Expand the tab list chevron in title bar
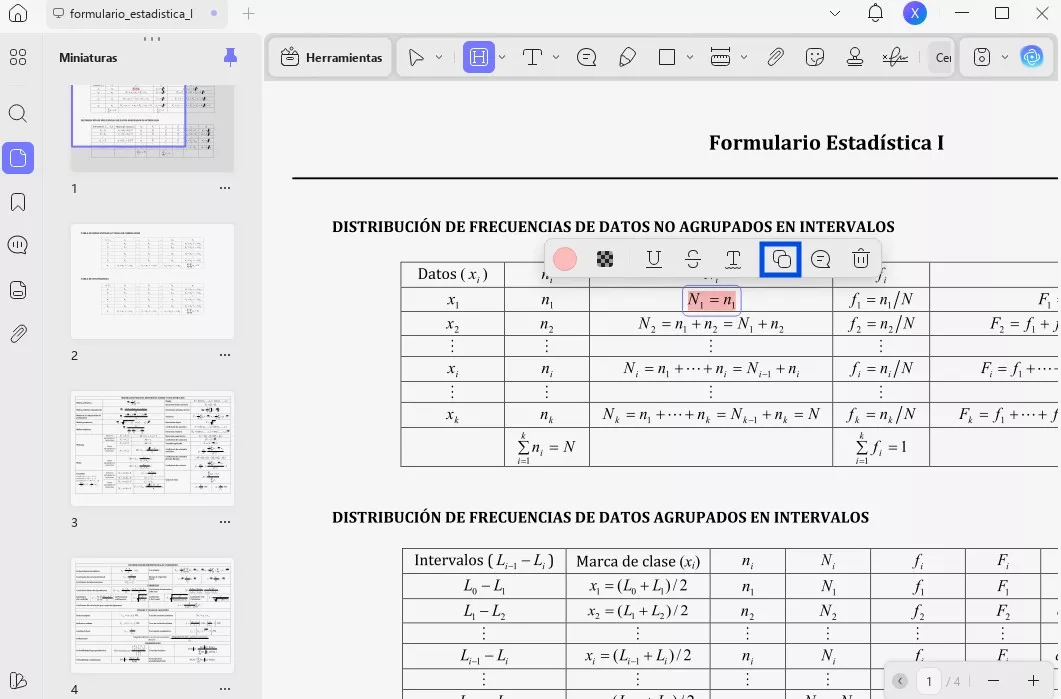 tap(835, 14)
